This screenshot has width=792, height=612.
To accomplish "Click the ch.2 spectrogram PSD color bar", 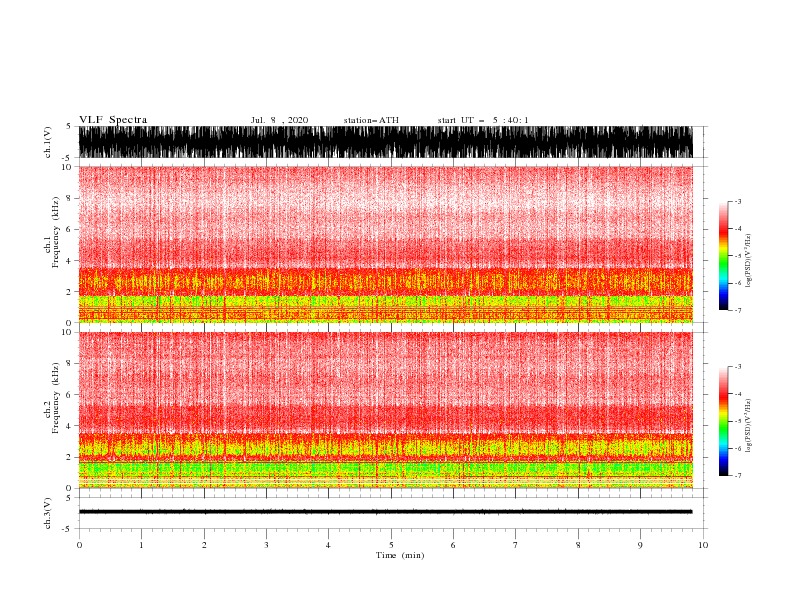I will tap(724, 421).
